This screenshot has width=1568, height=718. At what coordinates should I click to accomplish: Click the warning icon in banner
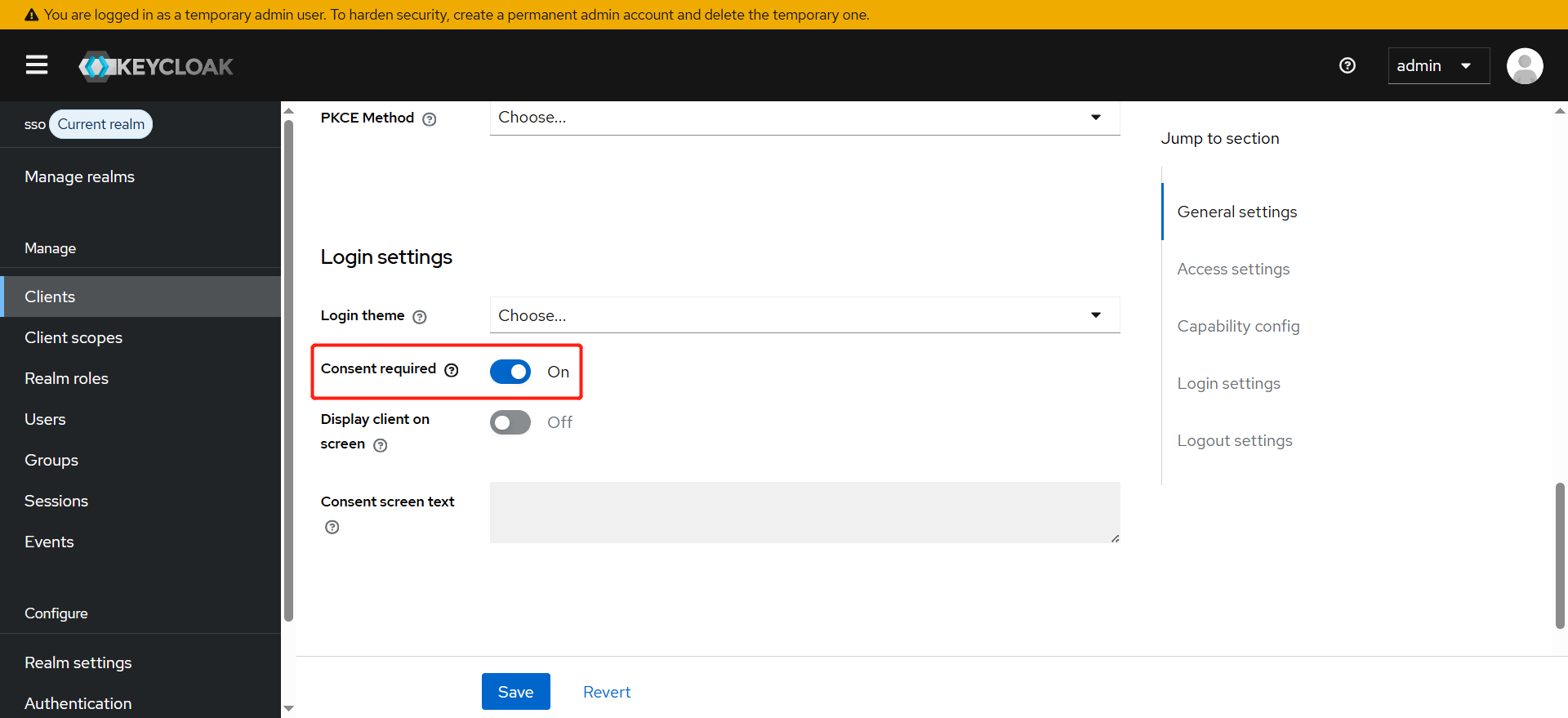point(31,15)
